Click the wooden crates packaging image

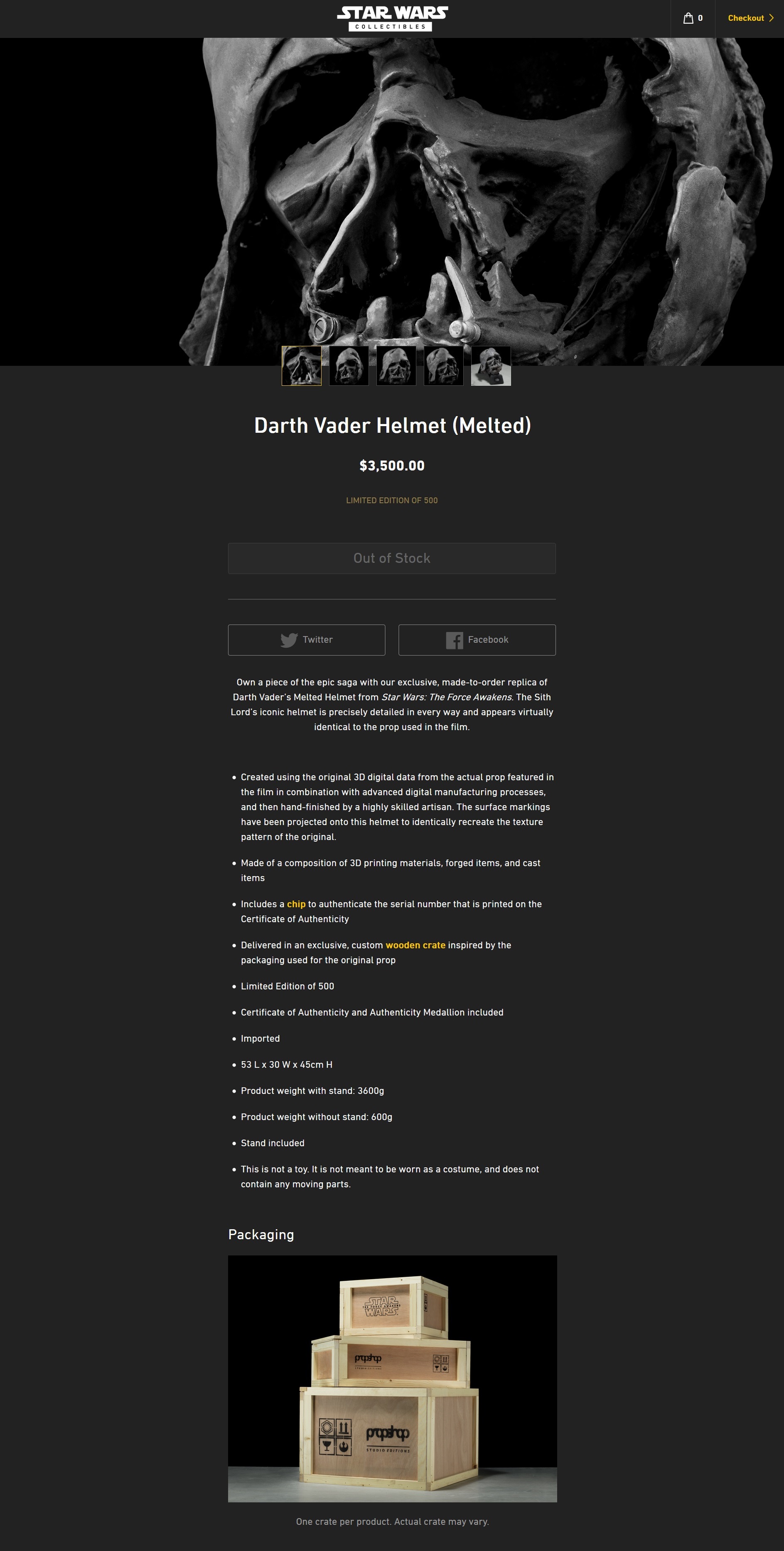(x=392, y=1378)
